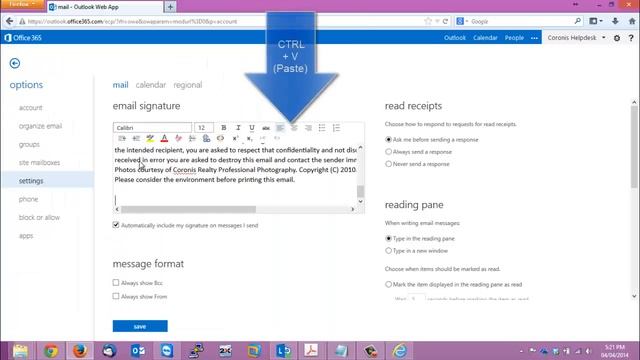The image size is (640, 360).
Task: Open Firefox downloads arrow
Action: [x=615, y=21]
